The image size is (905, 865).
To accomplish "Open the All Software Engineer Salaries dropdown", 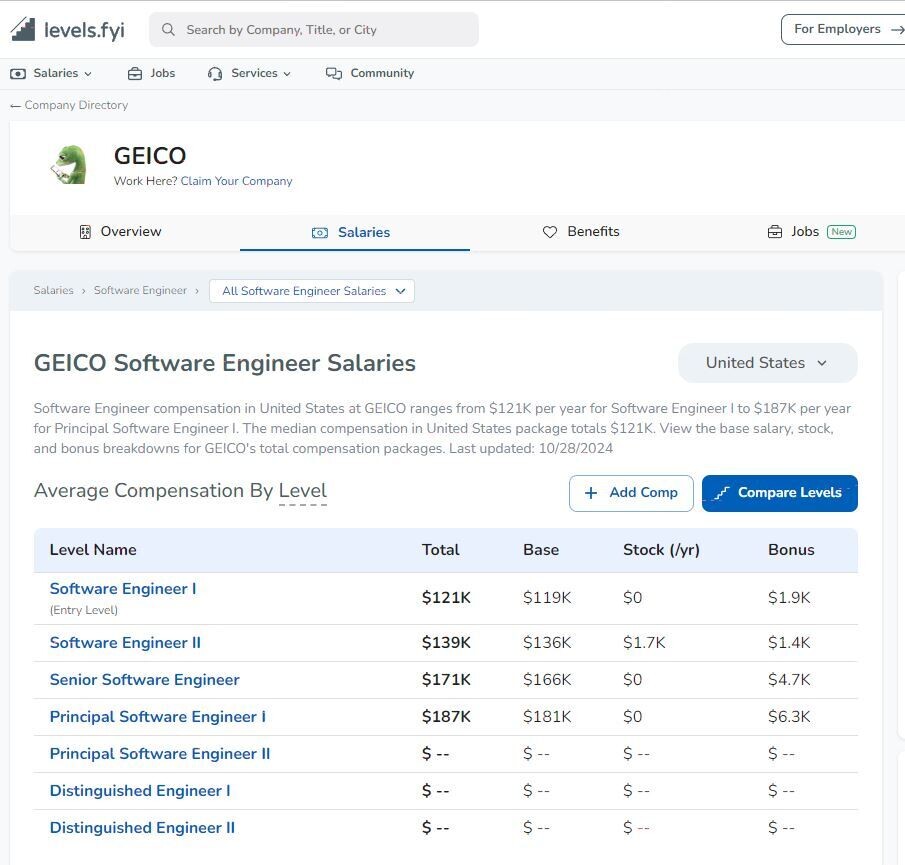I will (x=311, y=291).
